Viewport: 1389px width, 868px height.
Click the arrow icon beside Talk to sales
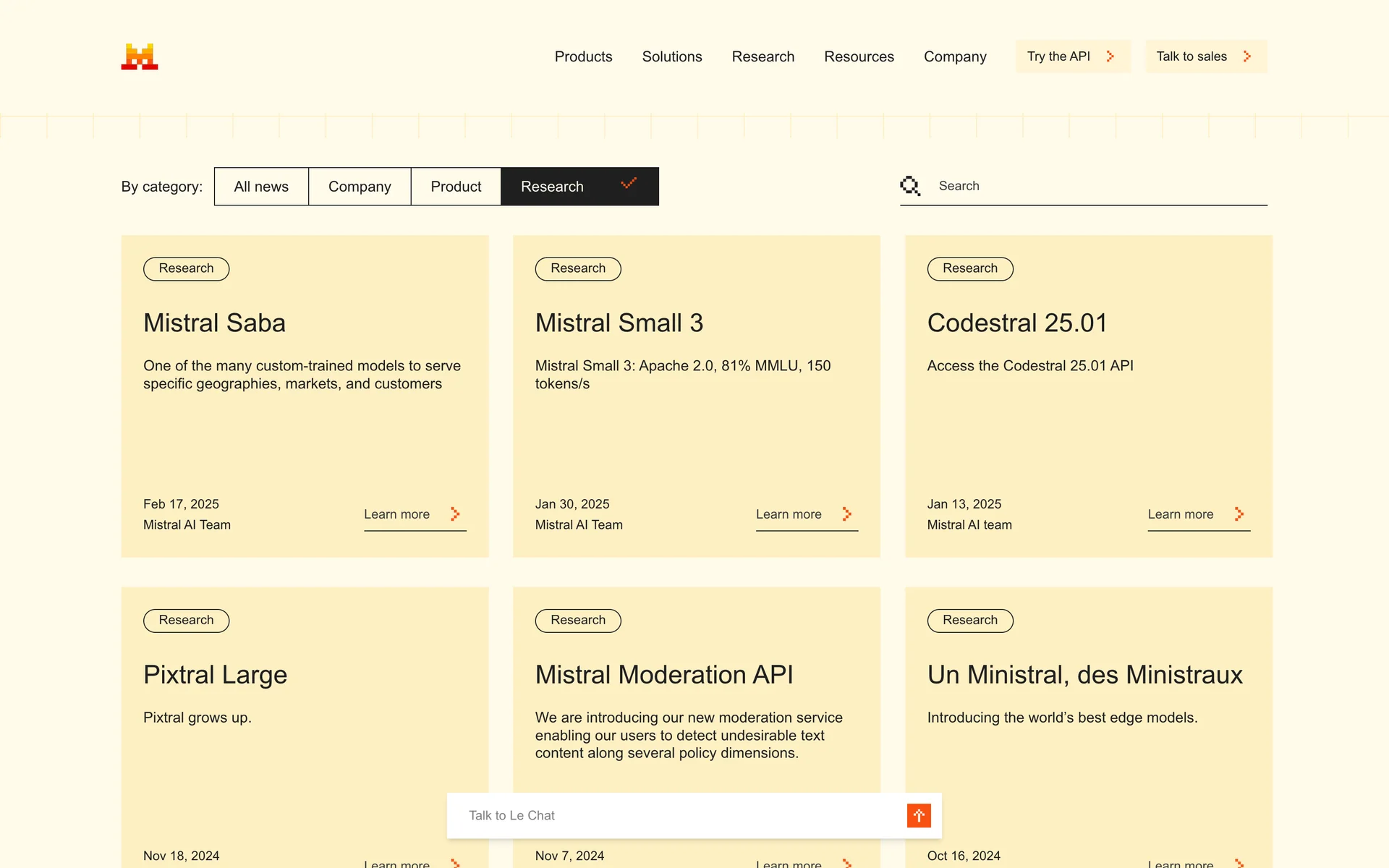1246,56
